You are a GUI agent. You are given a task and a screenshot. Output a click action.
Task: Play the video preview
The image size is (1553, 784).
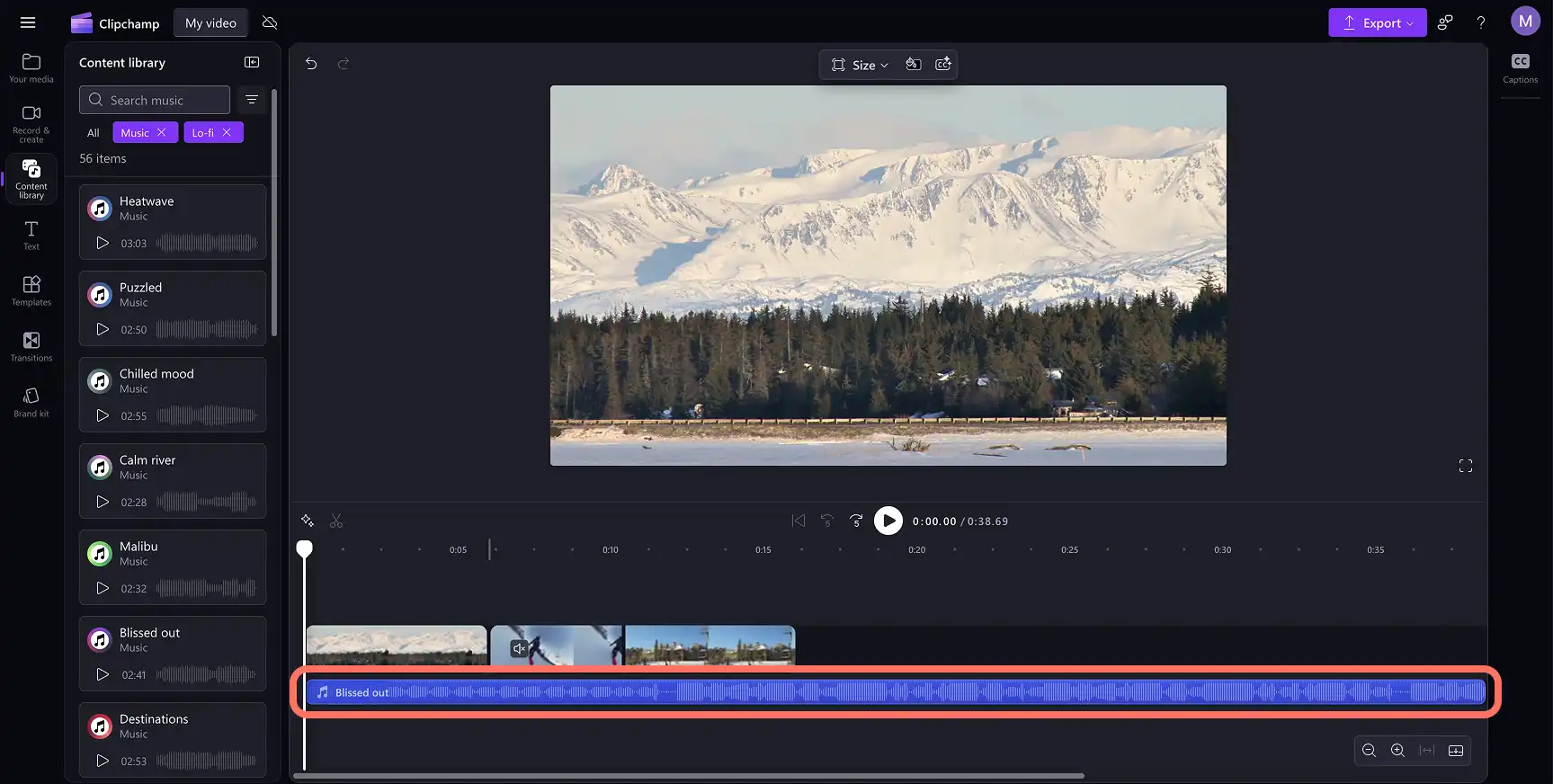click(x=888, y=521)
